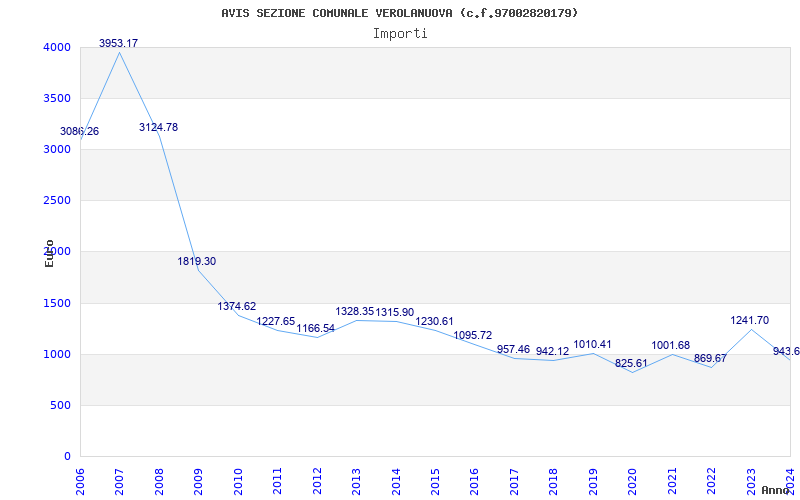
Task: Click the 4000 y-axis tick label
Action: tap(56, 47)
